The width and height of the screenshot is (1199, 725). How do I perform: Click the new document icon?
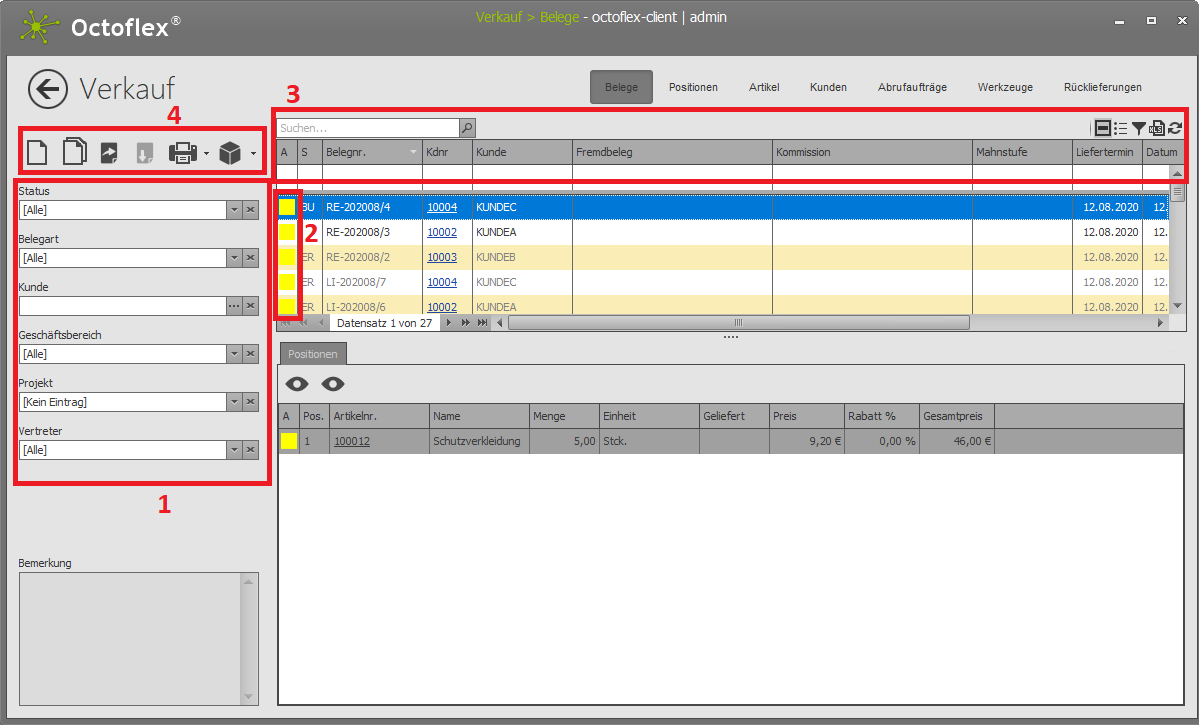[37, 153]
